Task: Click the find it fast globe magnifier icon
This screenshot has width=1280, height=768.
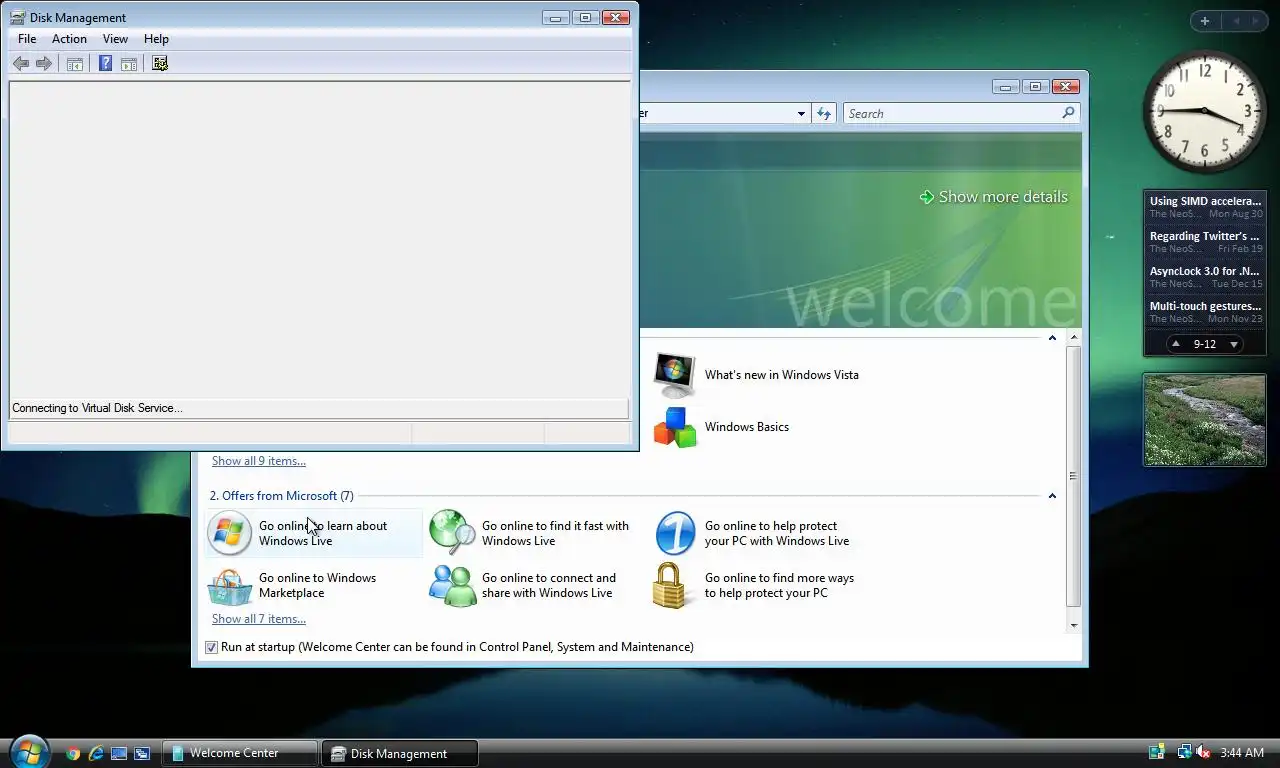Action: [452, 533]
